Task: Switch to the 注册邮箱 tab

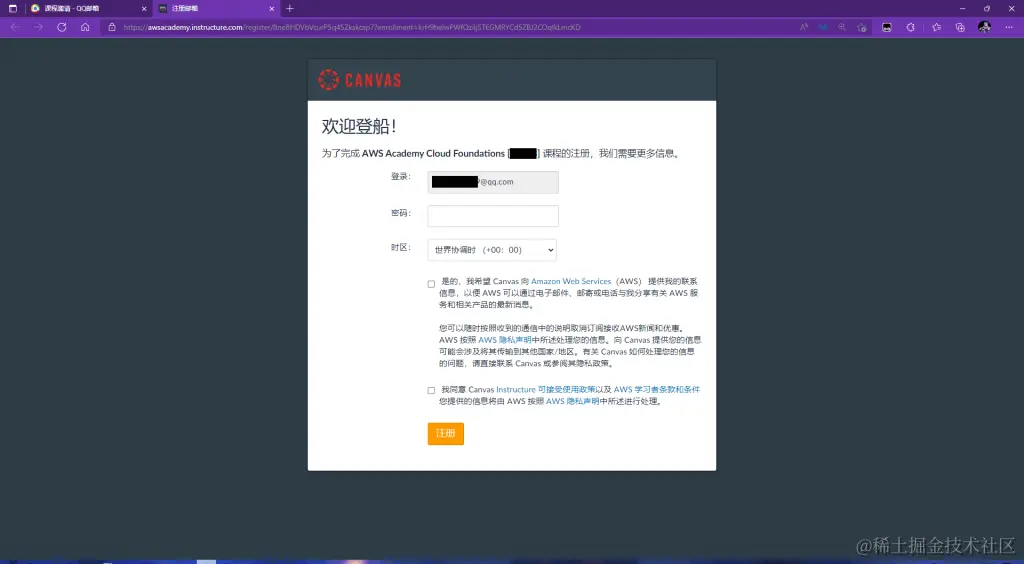Action: pos(217,8)
